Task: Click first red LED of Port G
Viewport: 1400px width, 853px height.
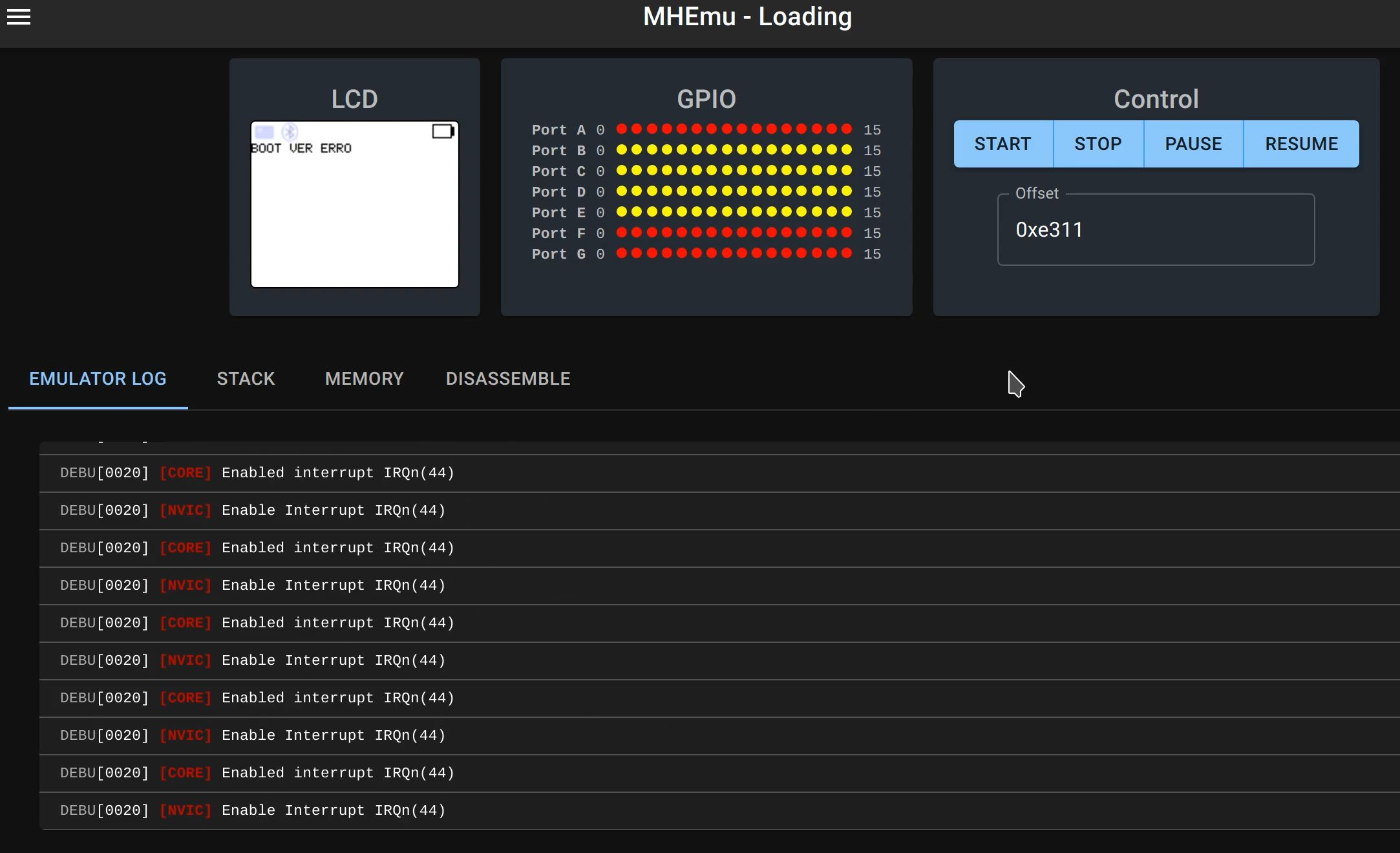Action: 621,253
